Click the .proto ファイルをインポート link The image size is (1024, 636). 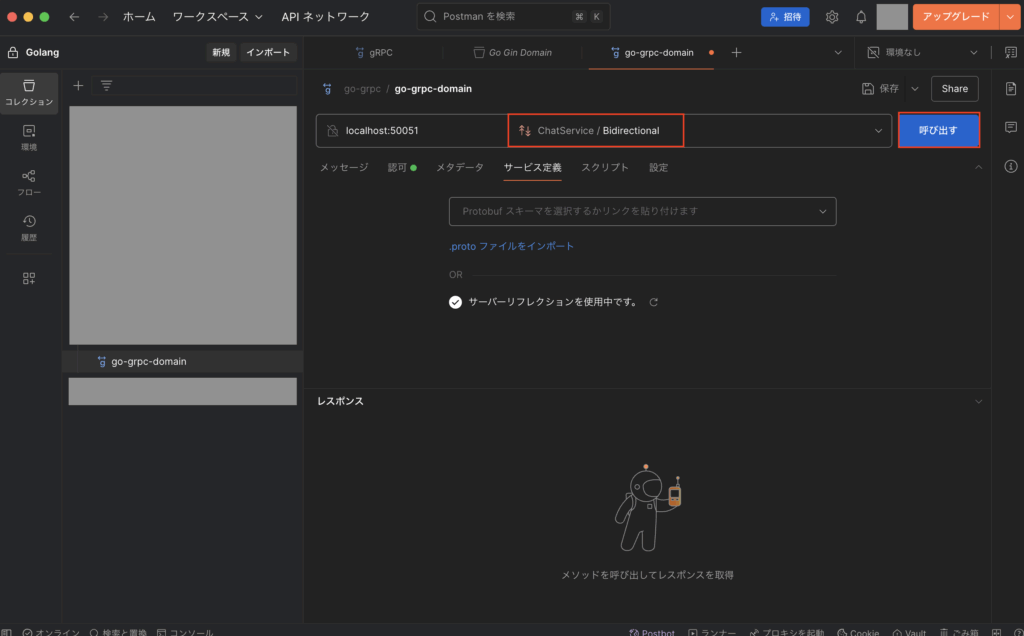[511, 246]
